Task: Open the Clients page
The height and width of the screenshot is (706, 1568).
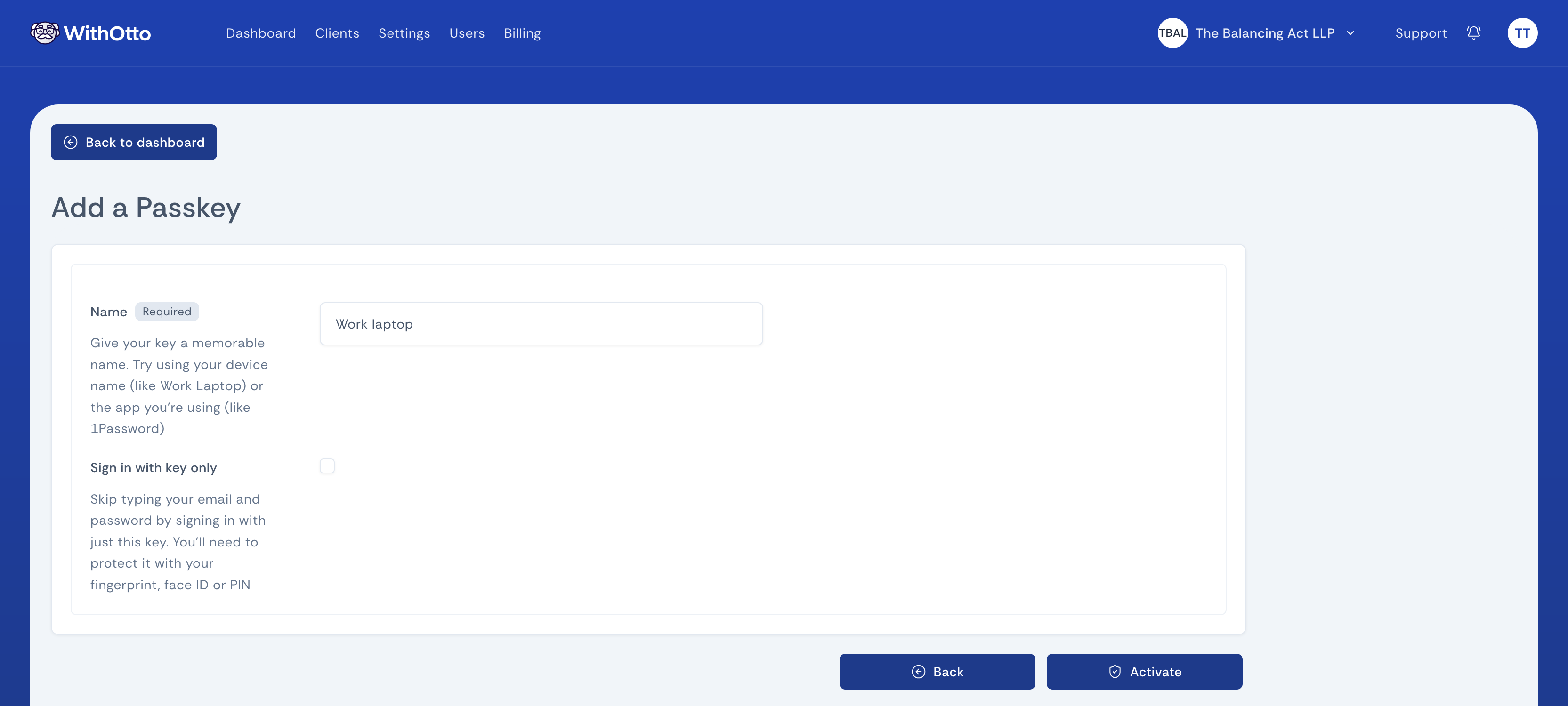Action: [x=337, y=33]
